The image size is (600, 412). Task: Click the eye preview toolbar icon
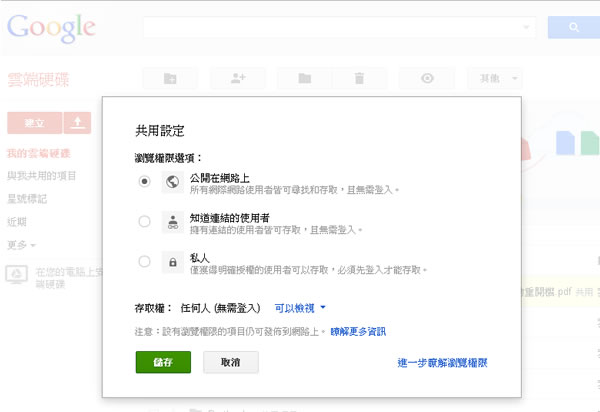[427, 78]
